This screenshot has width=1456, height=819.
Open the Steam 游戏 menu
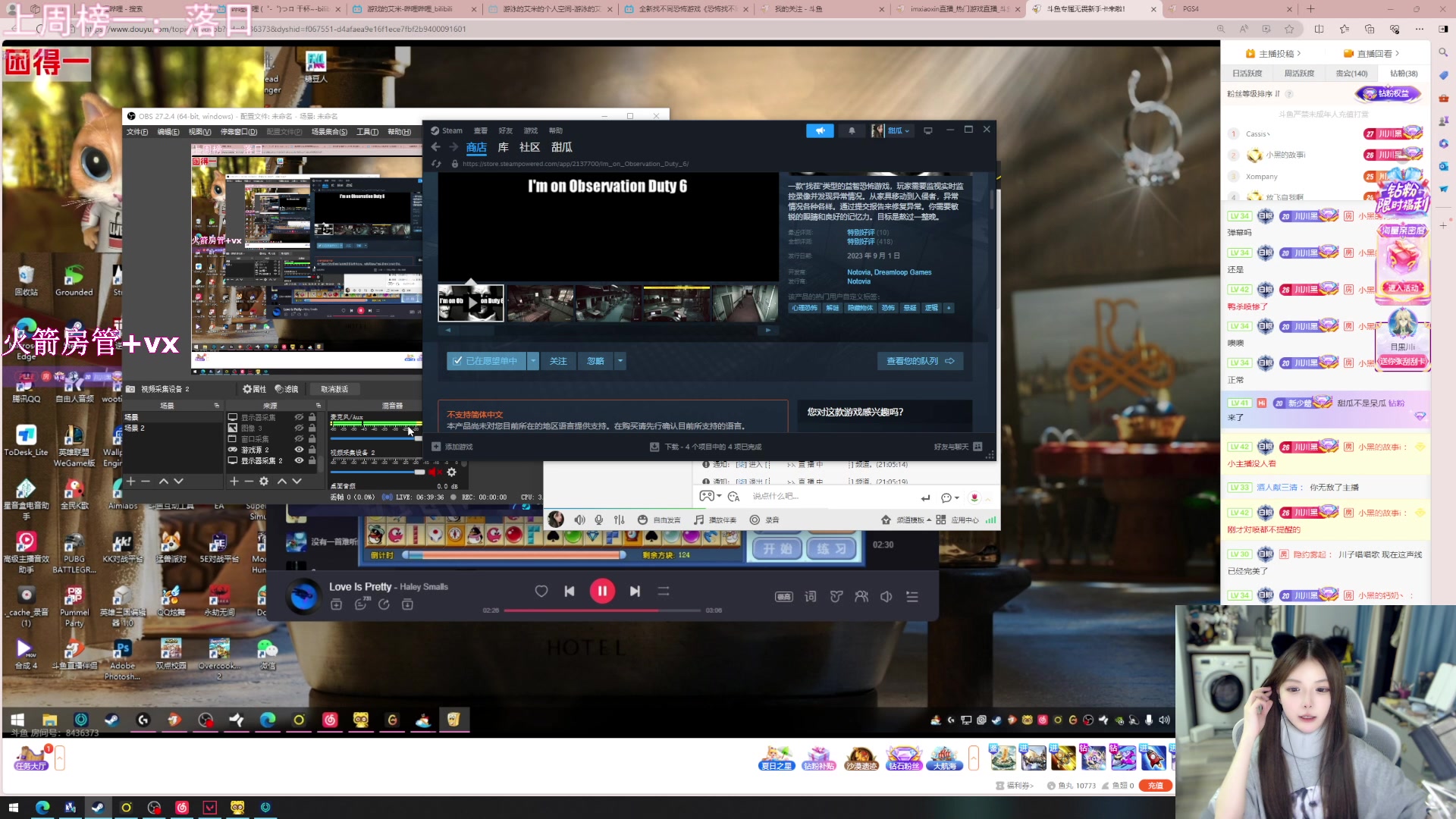coord(531,130)
